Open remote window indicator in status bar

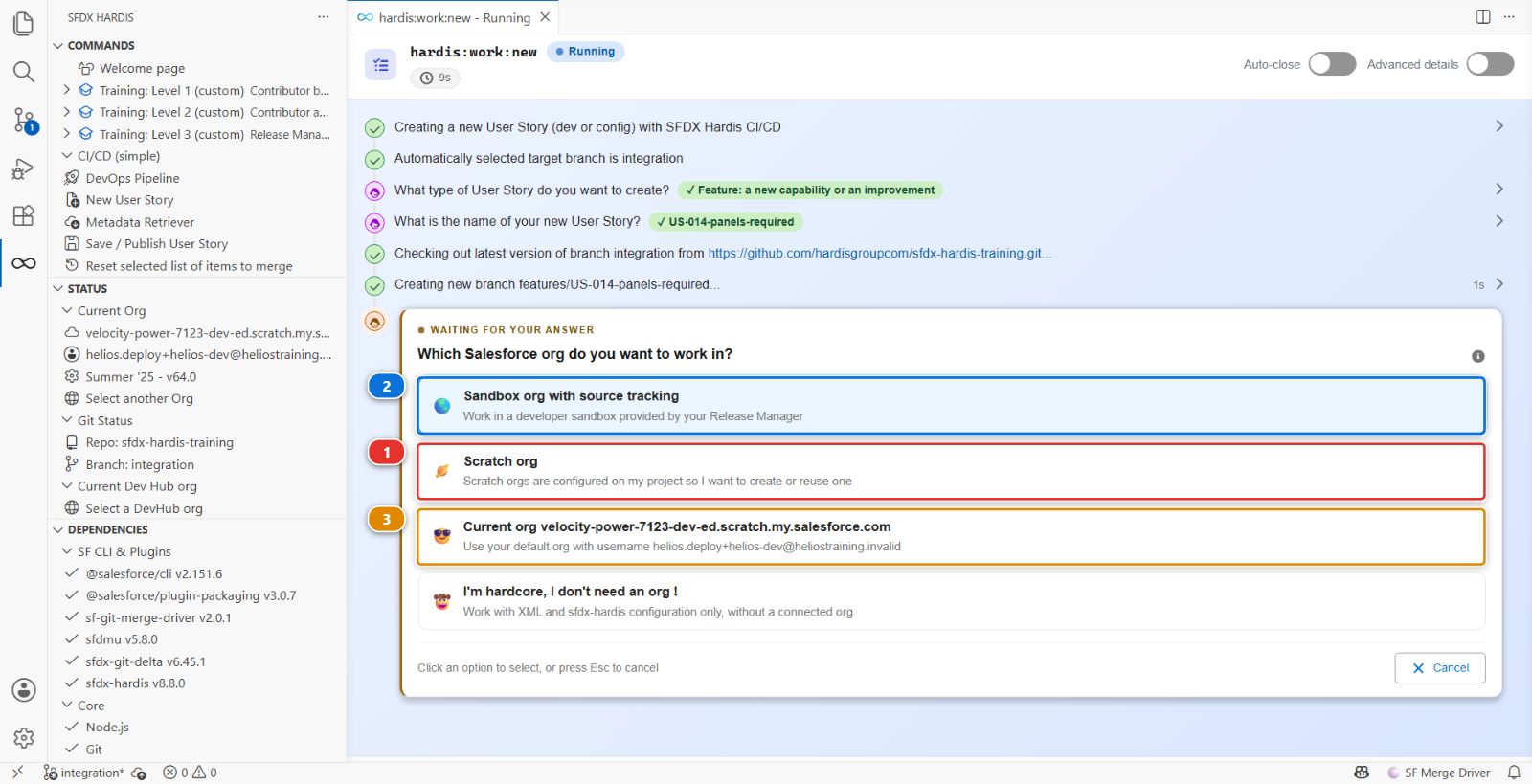[18, 773]
